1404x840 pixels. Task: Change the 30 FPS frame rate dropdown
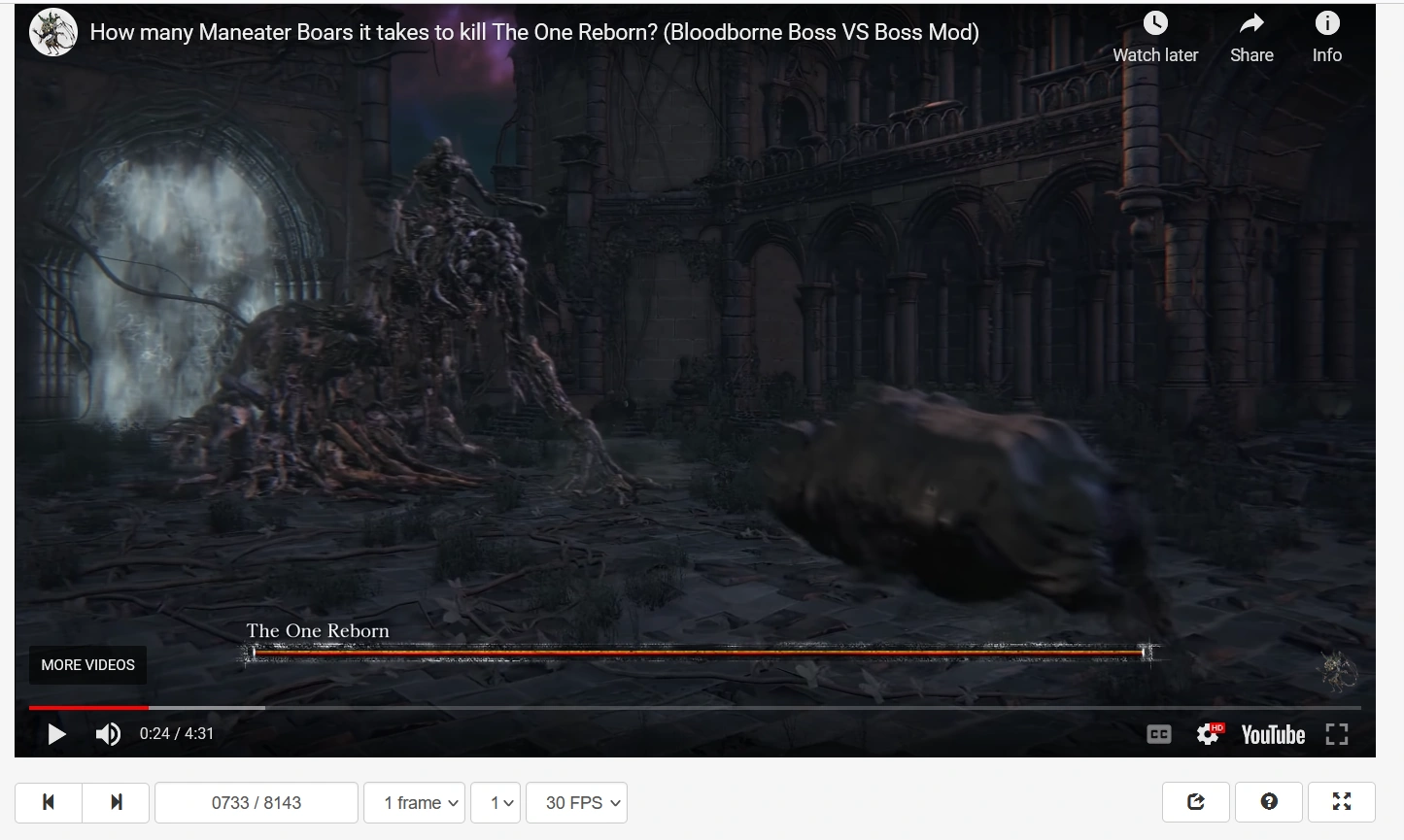(576, 802)
